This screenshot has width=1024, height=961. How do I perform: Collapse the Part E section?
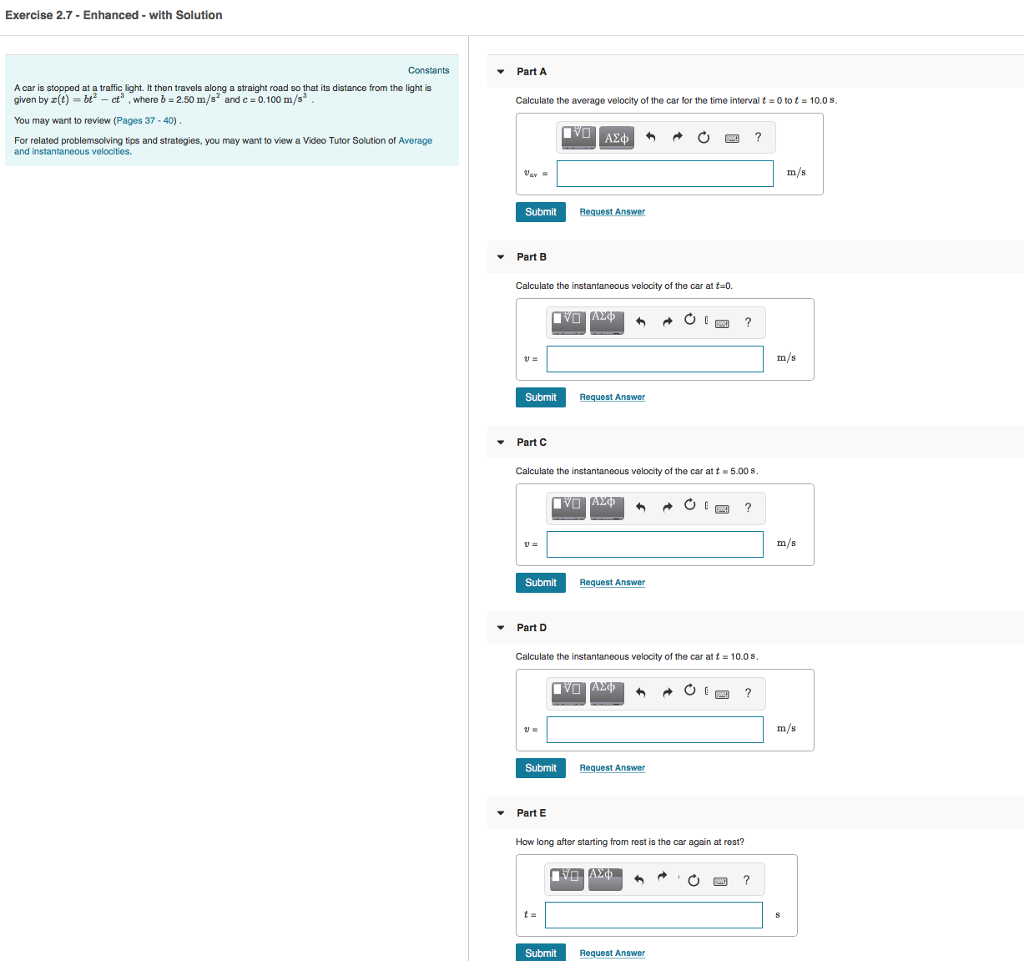pyautogui.click(x=500, y=813)
